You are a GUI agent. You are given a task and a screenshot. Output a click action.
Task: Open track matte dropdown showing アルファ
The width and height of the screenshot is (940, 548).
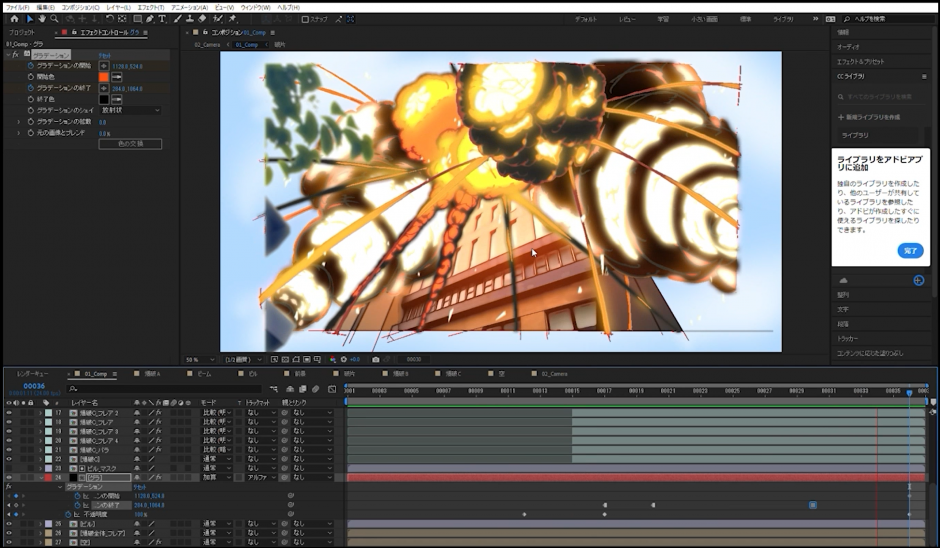coord(261,478)
